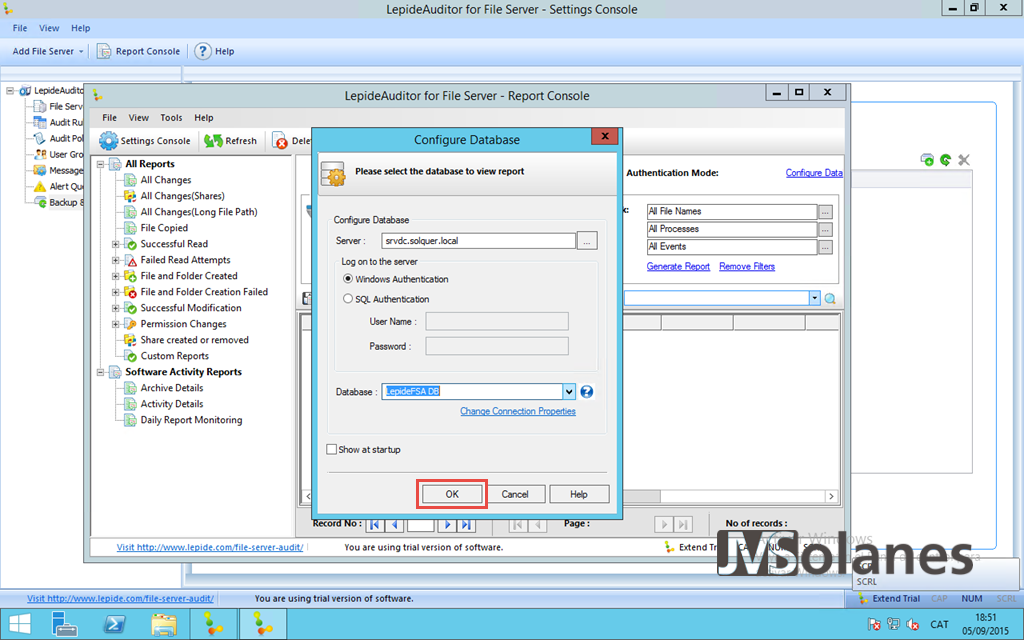Click the Server browse ellipsis button
Image resolution: width=1024 pixels, height=640 pixels.
point(587,241)
